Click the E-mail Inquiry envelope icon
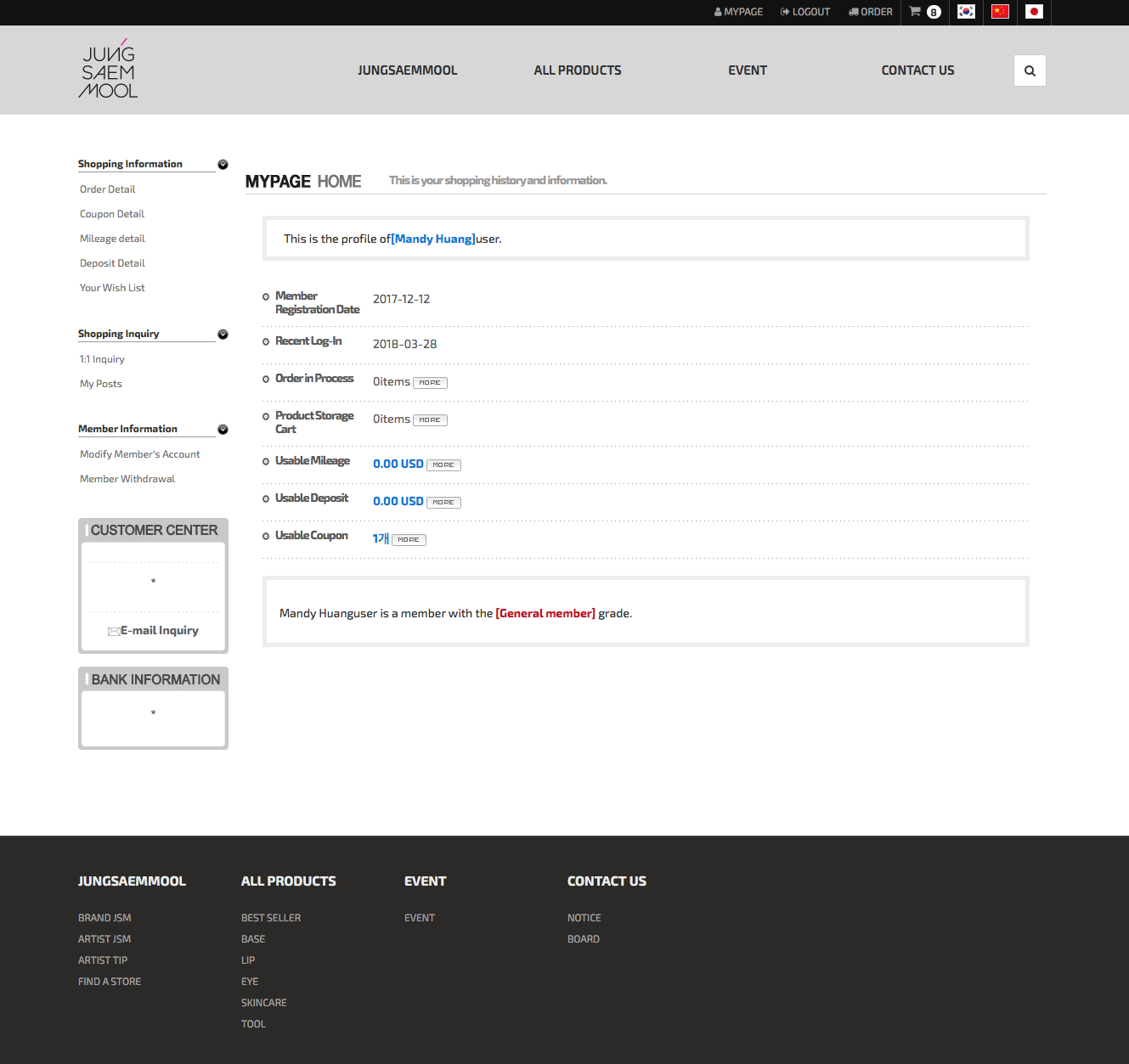This screenshot has width=1129, height=1064. point(114,631)
